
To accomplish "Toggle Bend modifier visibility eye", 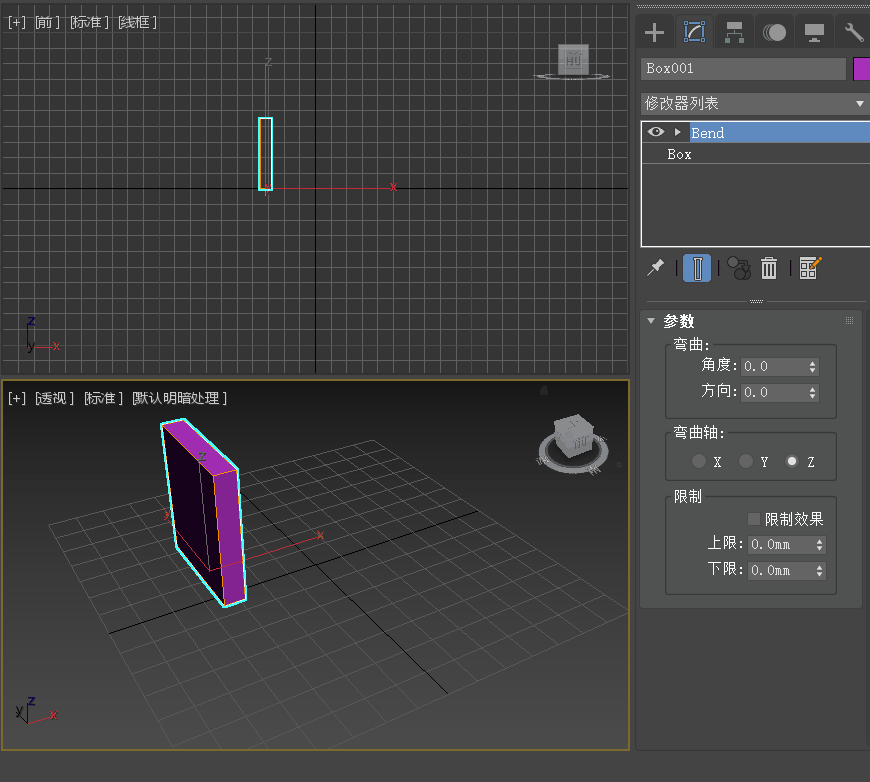I will tap(656, 132).
